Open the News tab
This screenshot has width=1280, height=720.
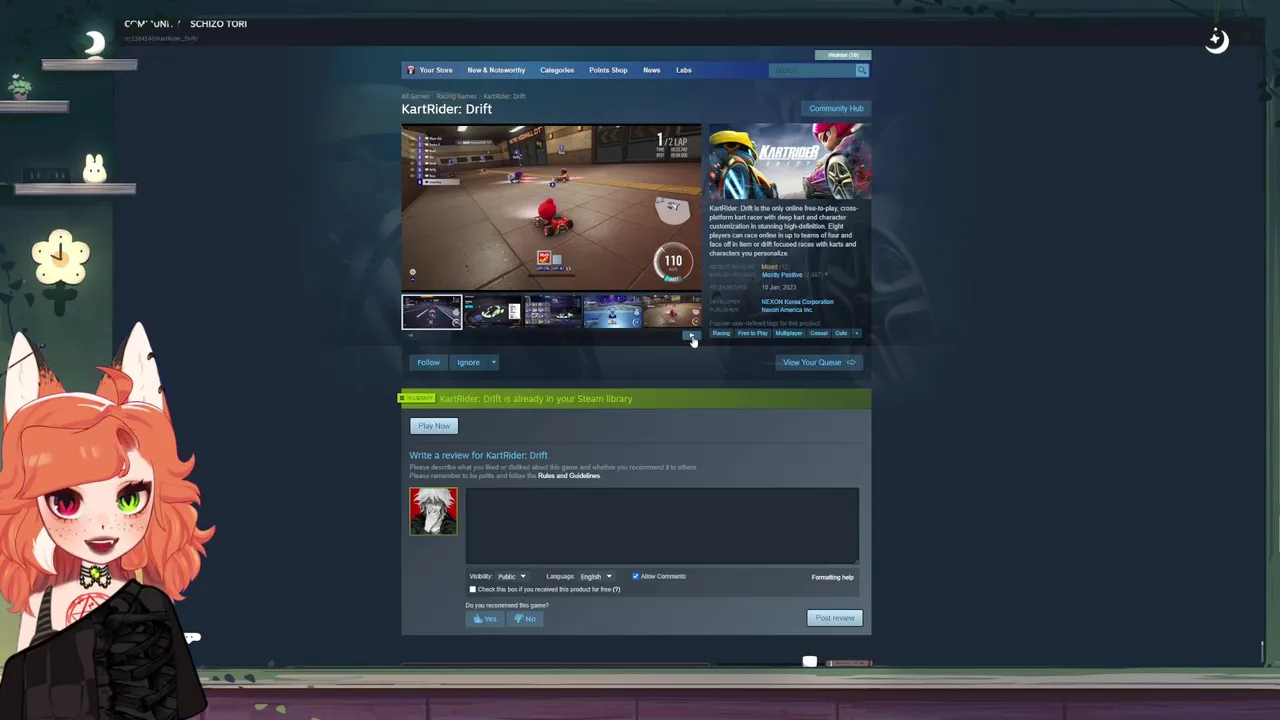coord(651,70)
